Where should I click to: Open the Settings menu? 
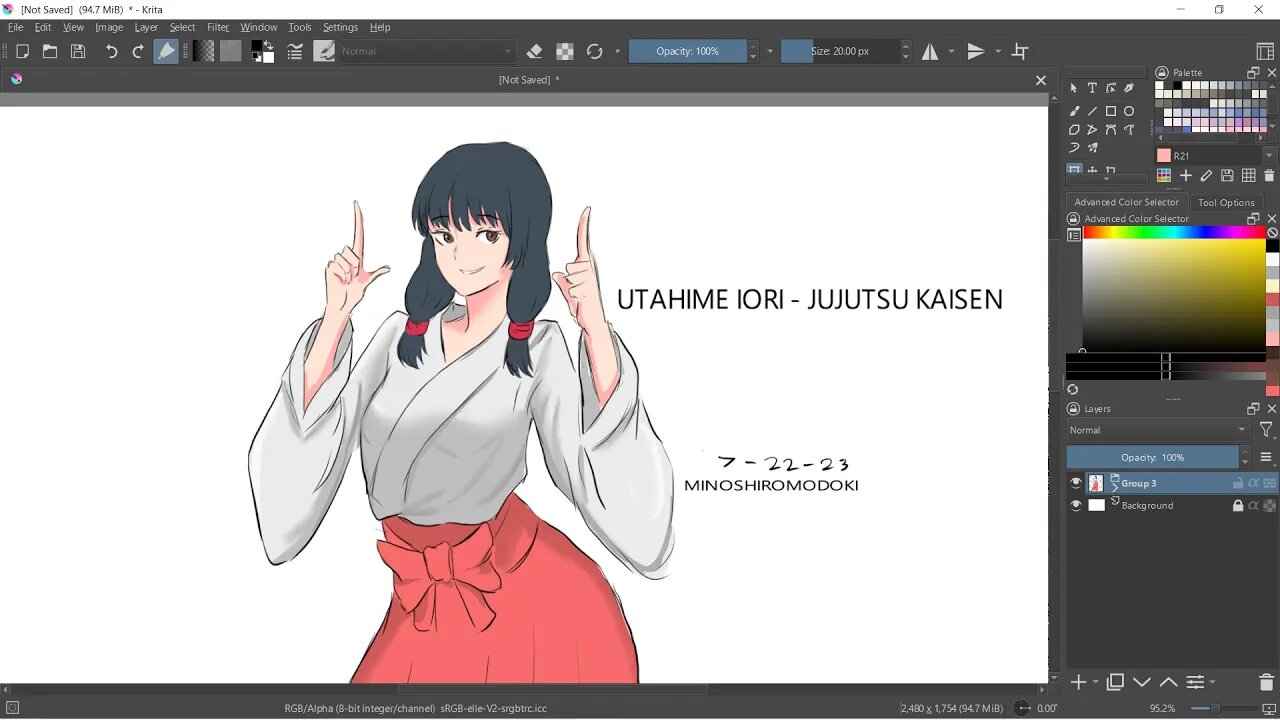coord(340,27)
